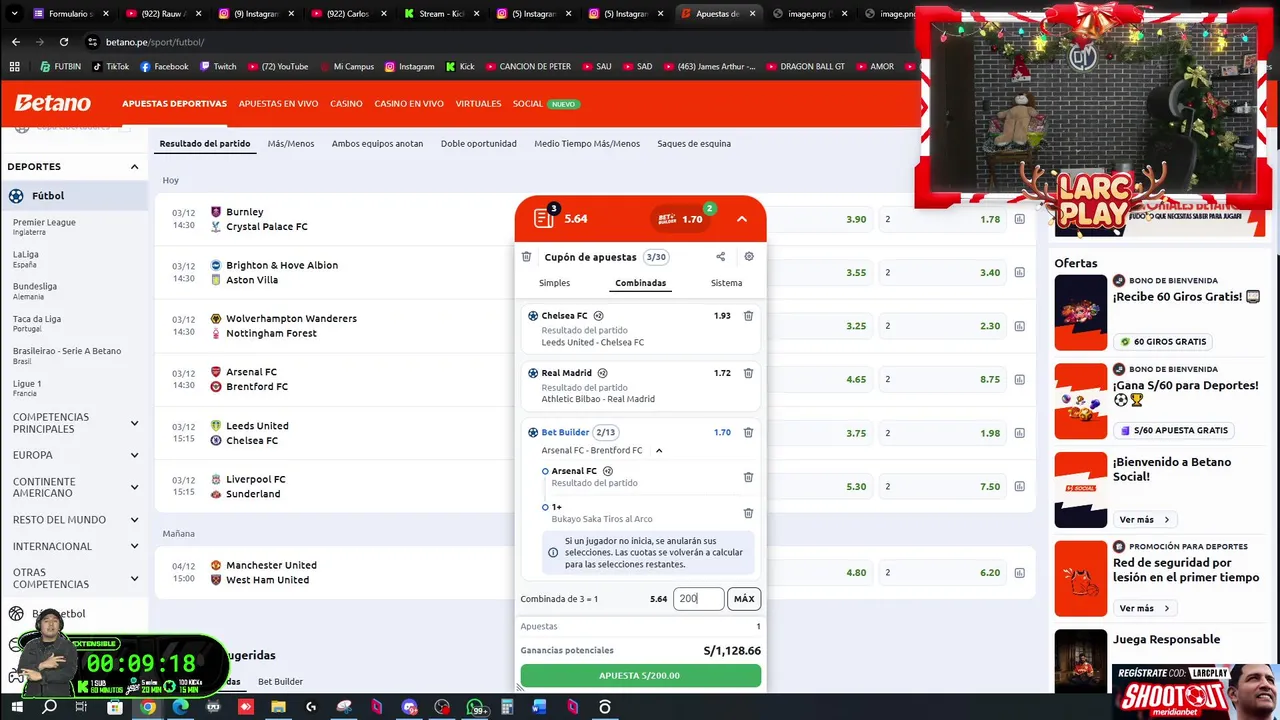1280x720 pixels.
Task: Open the Más/Menos market tab
Action: tap(291, 144)
